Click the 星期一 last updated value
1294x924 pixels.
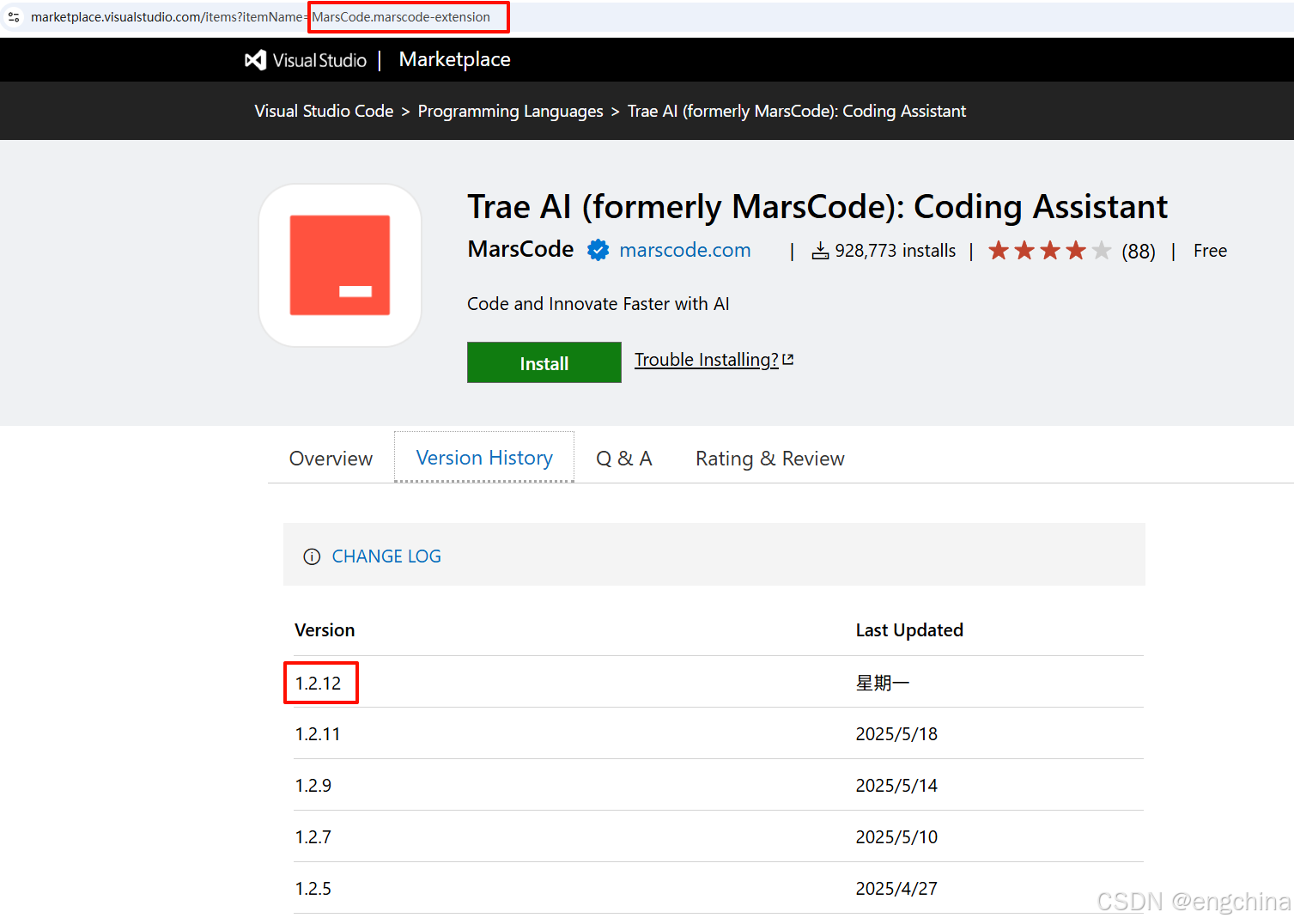point(883,683)
